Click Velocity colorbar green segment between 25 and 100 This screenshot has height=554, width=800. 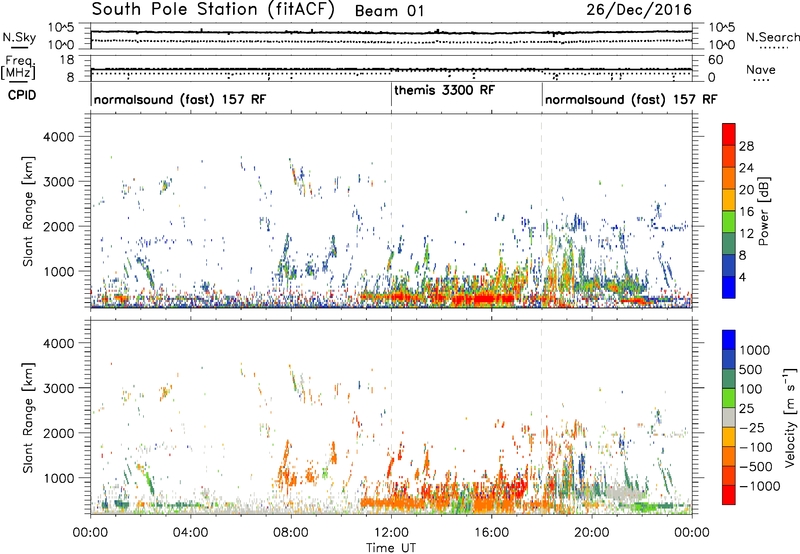[729, 398]
